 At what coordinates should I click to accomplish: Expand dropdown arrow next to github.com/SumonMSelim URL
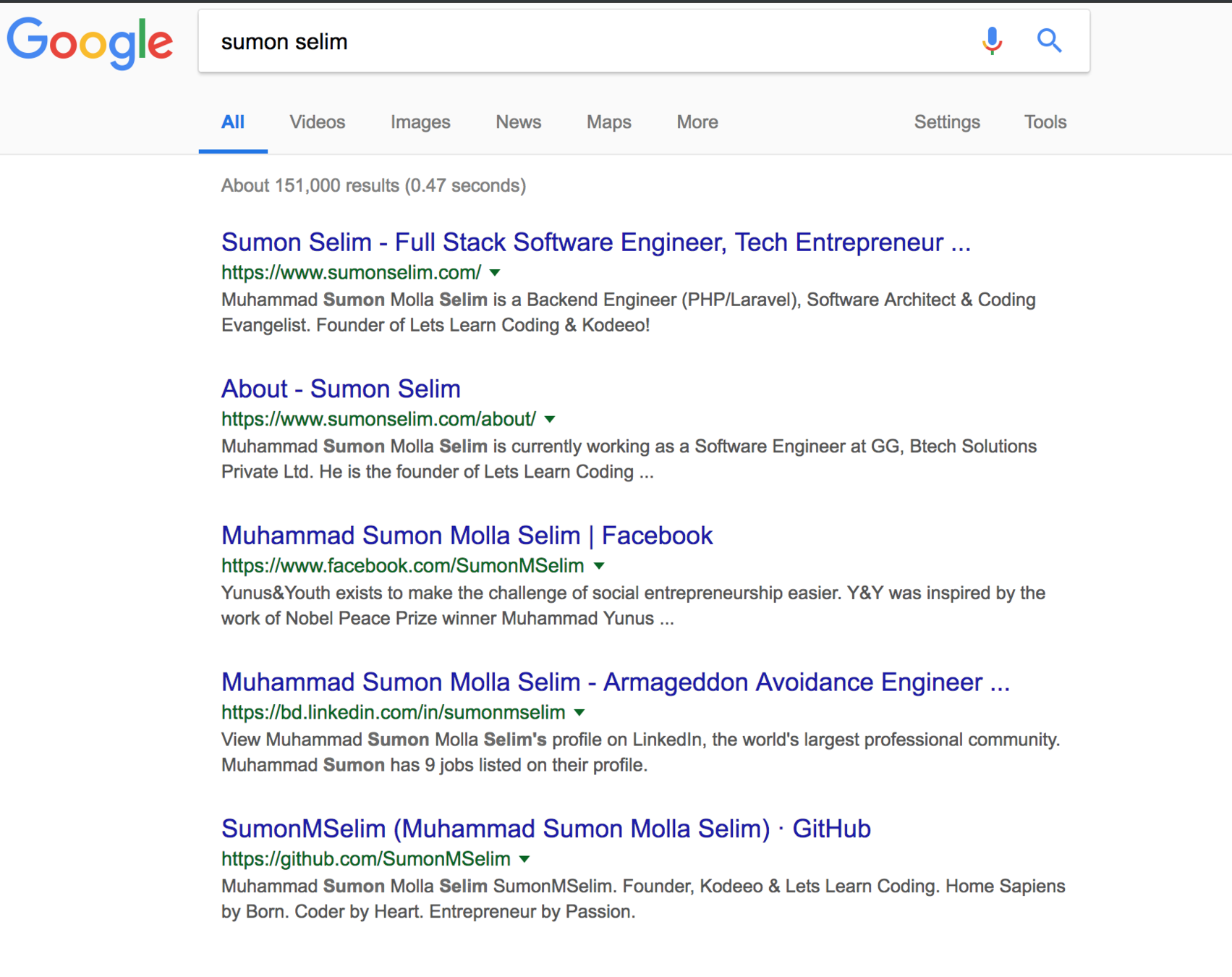pyautogui.click(x=524, y=860)
